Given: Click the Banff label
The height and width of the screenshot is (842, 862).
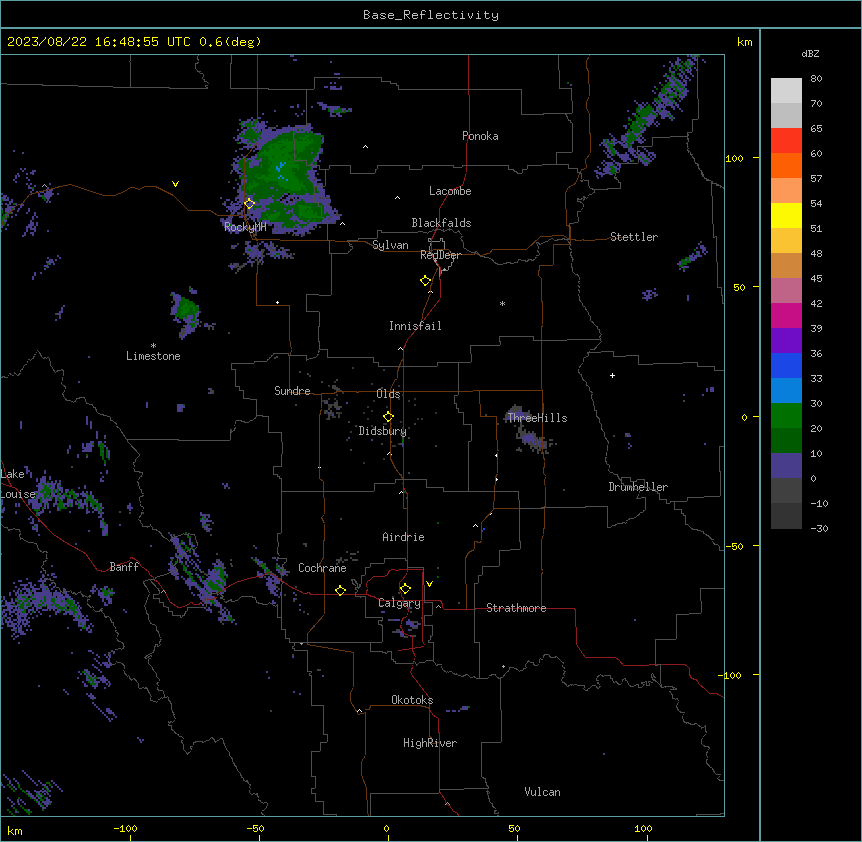Looking at the screenshot, I should [124, 567].
